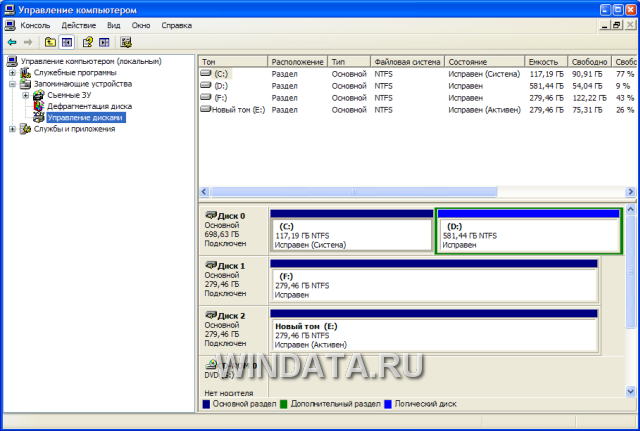Click the action pane toolbar icon next to Help
This screenshot has width=640, height=431.
point(104,42)
